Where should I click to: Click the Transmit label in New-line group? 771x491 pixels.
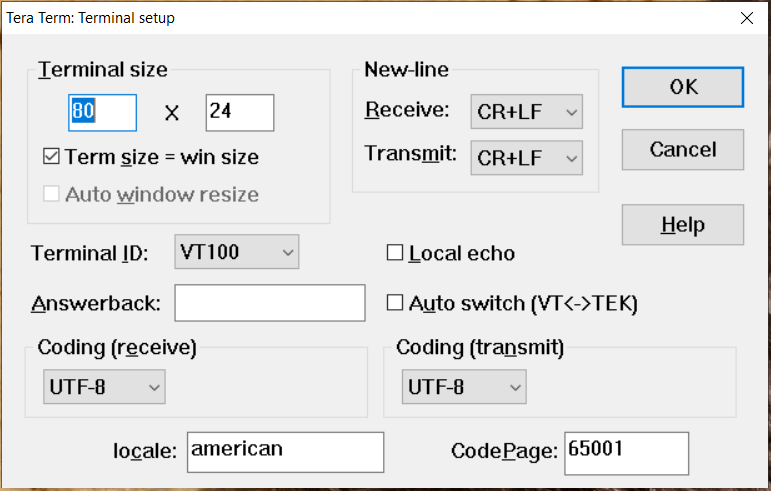tap(410, 153)
